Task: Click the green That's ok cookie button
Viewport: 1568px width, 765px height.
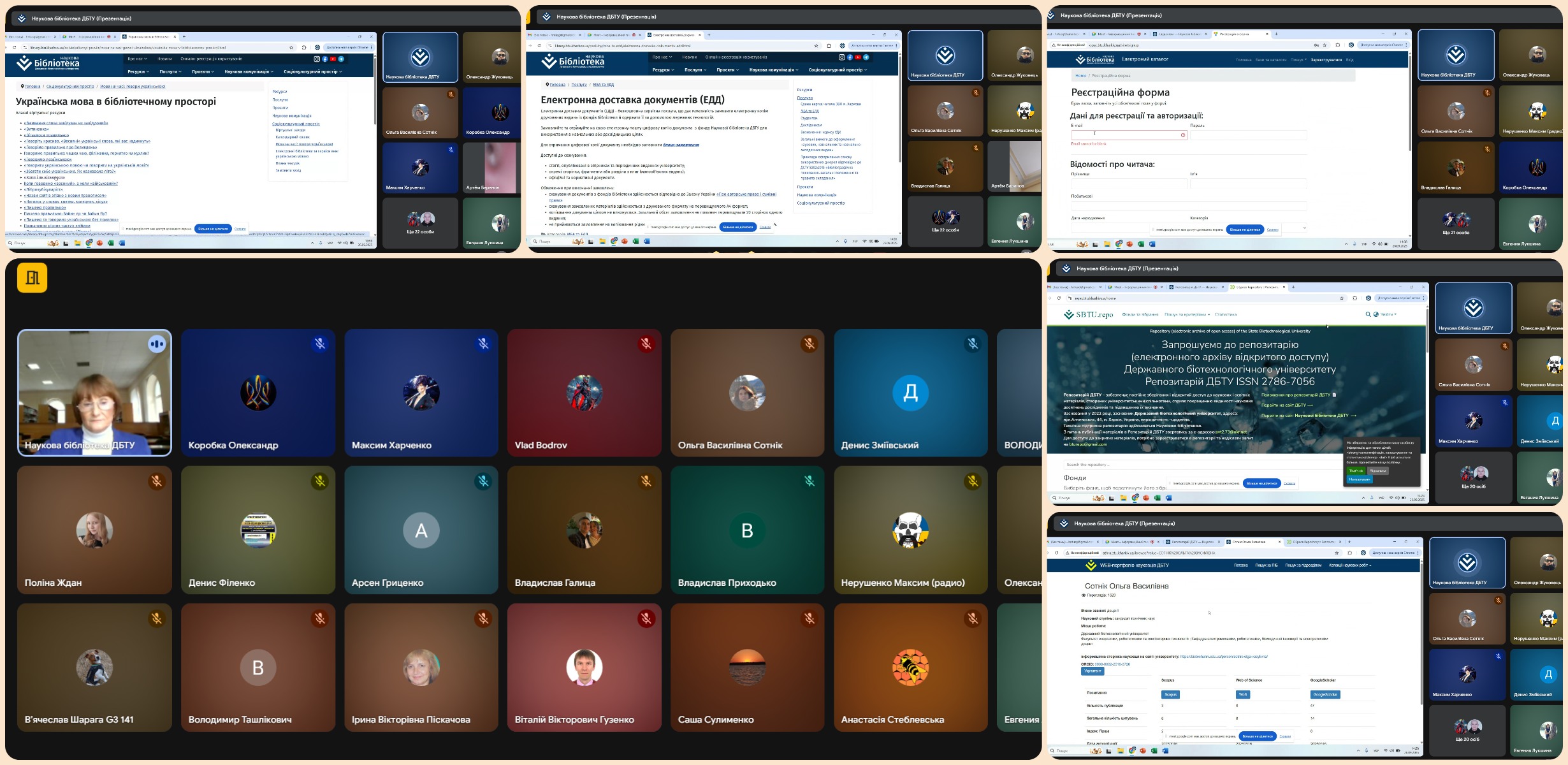Action: pyautogui.click(x=1356, y=471)
